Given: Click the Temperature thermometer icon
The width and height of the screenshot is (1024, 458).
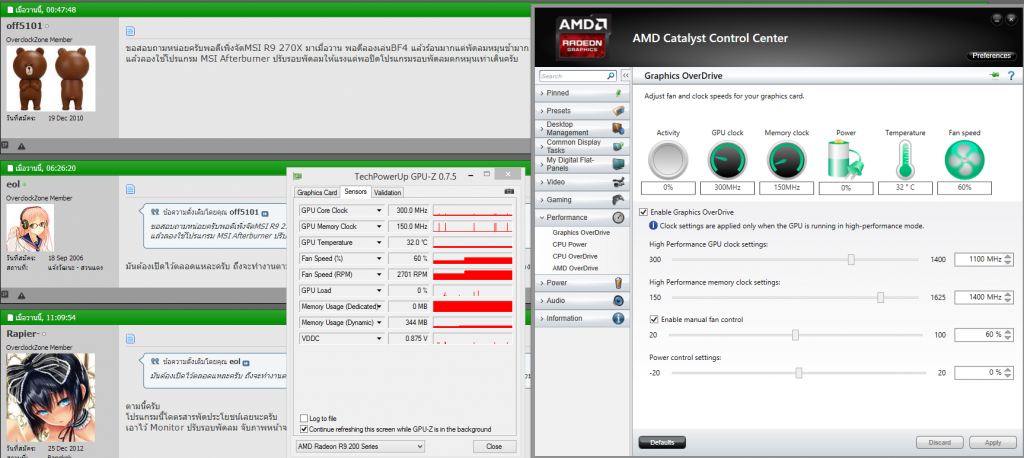Looking at the screenshot, I should (x=905, y=160).
